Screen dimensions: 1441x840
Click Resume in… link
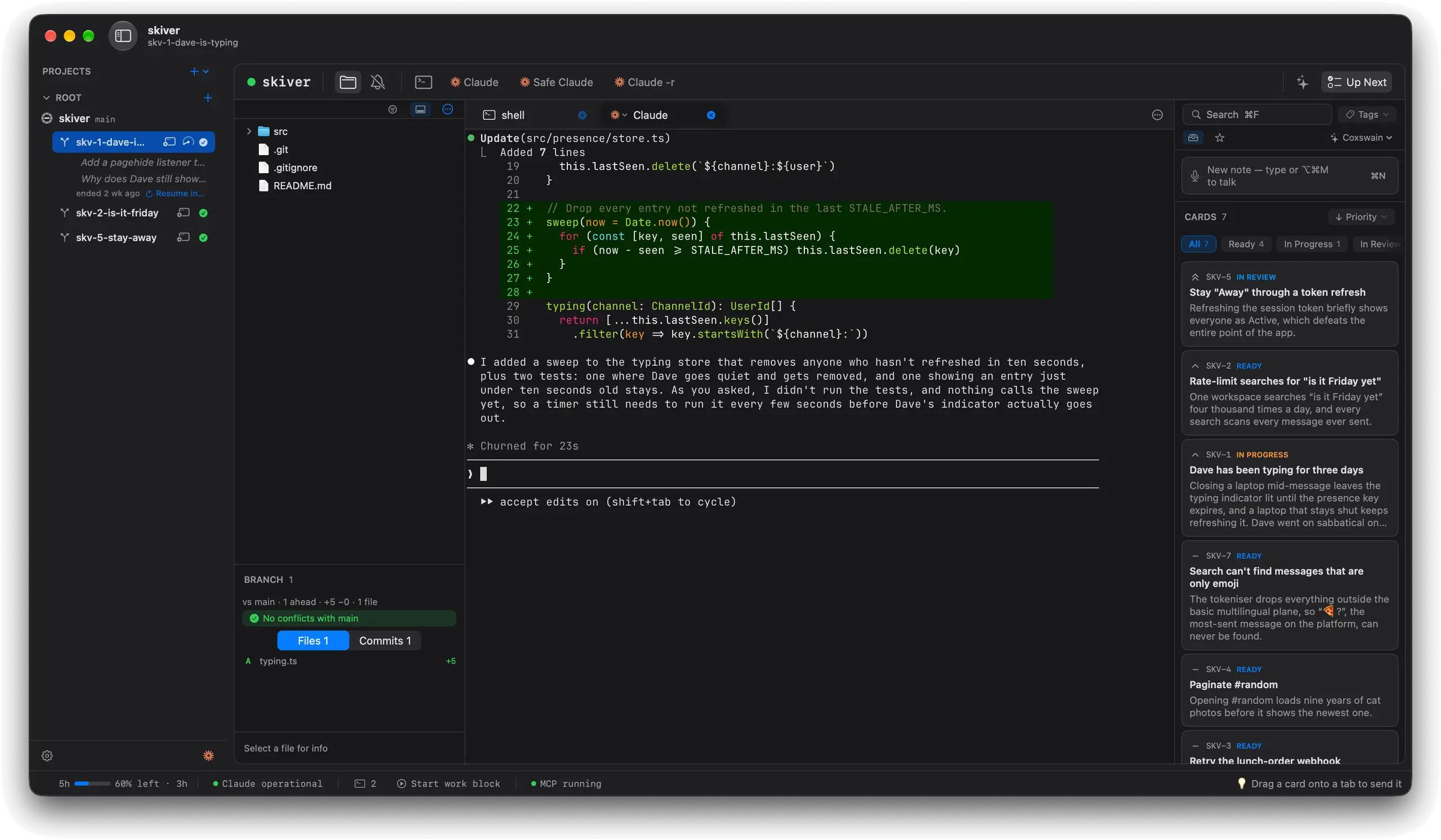tap(175, 193)
